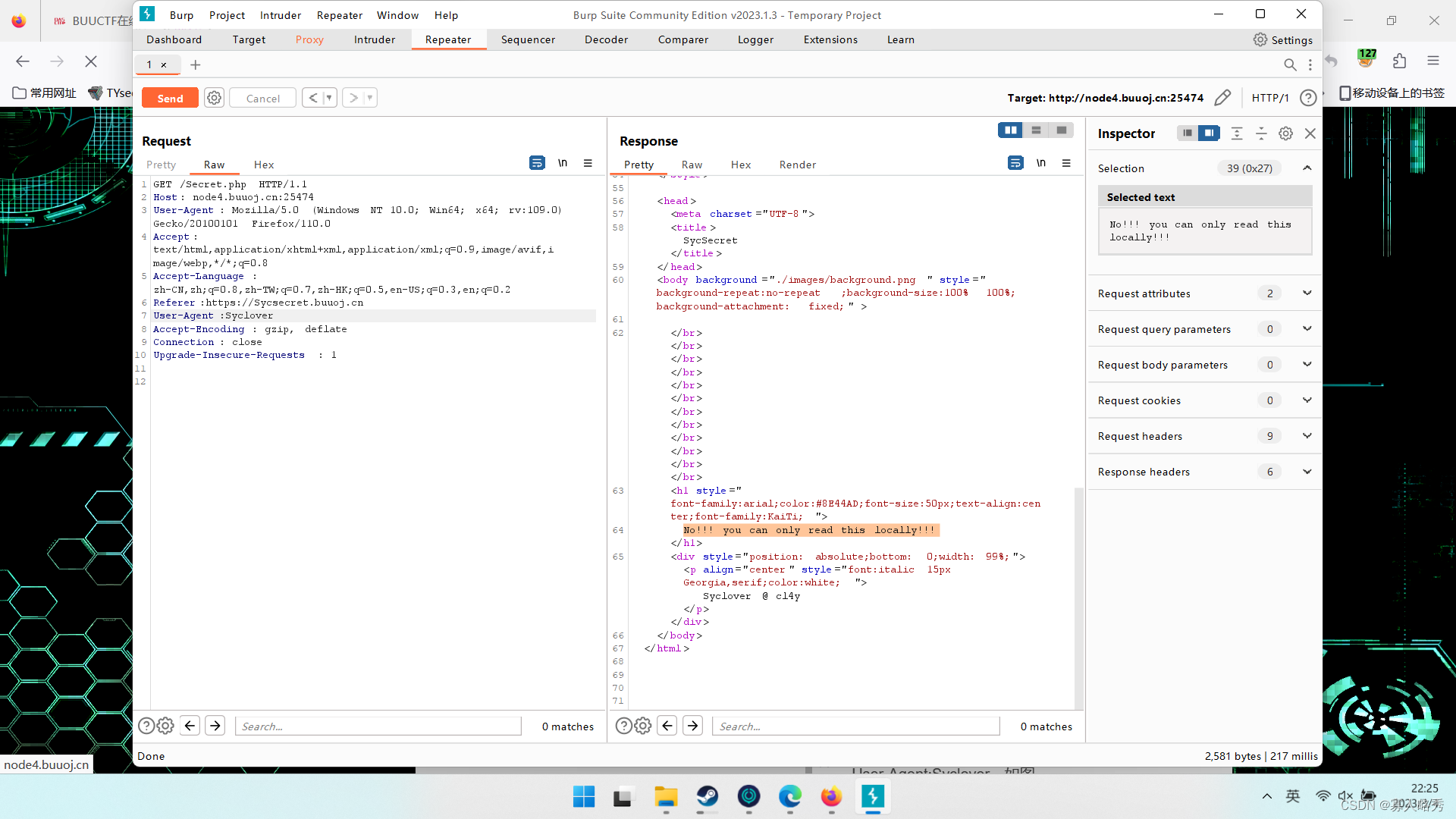Open Settings in the top right
The height and width of the screenshot is (819, 1456).
pos(1283,39)
